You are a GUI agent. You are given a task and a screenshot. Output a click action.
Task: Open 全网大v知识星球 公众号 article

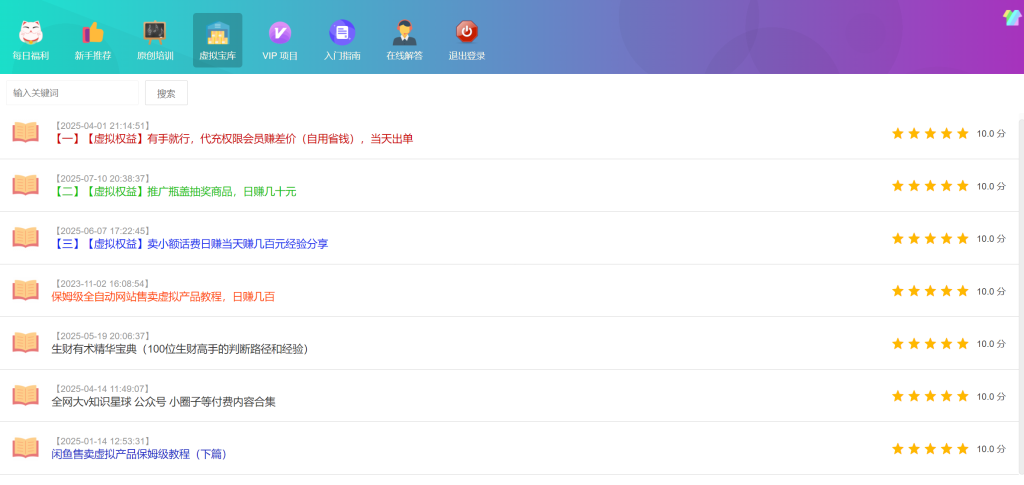[x=164, y=402]
